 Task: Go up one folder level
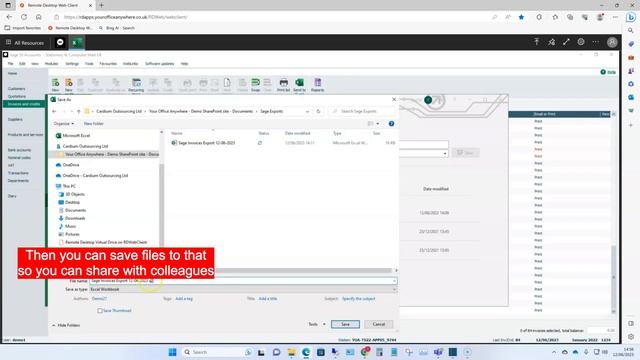79,111
